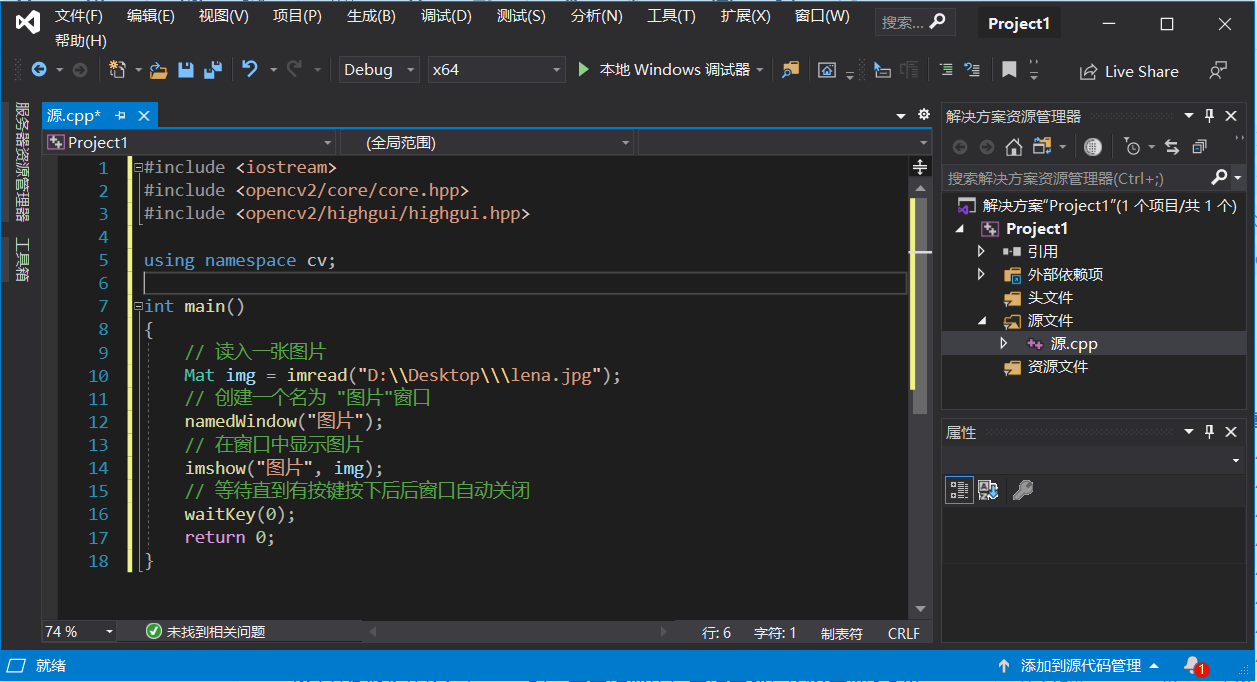The width and height of the screenshot is (1257, 682).
Task: Click the Open File folder icon
Action: pos(158,70)
